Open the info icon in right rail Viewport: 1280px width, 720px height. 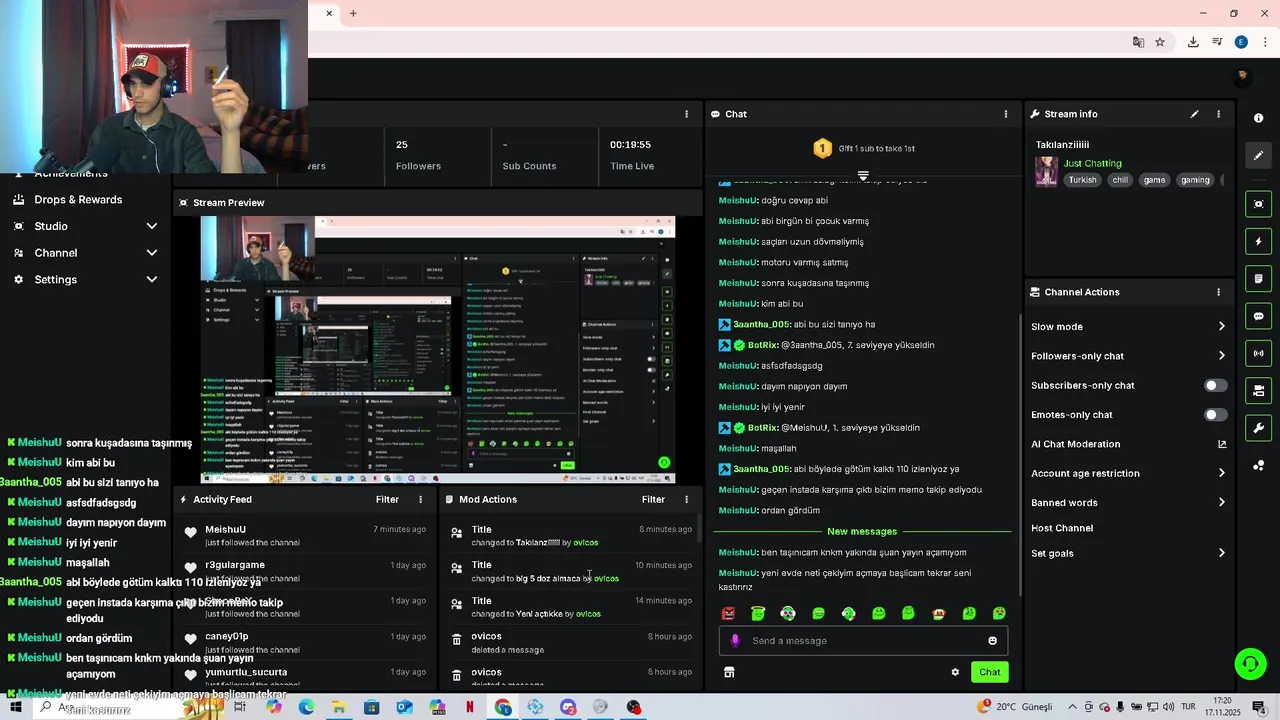point(1258,118)
